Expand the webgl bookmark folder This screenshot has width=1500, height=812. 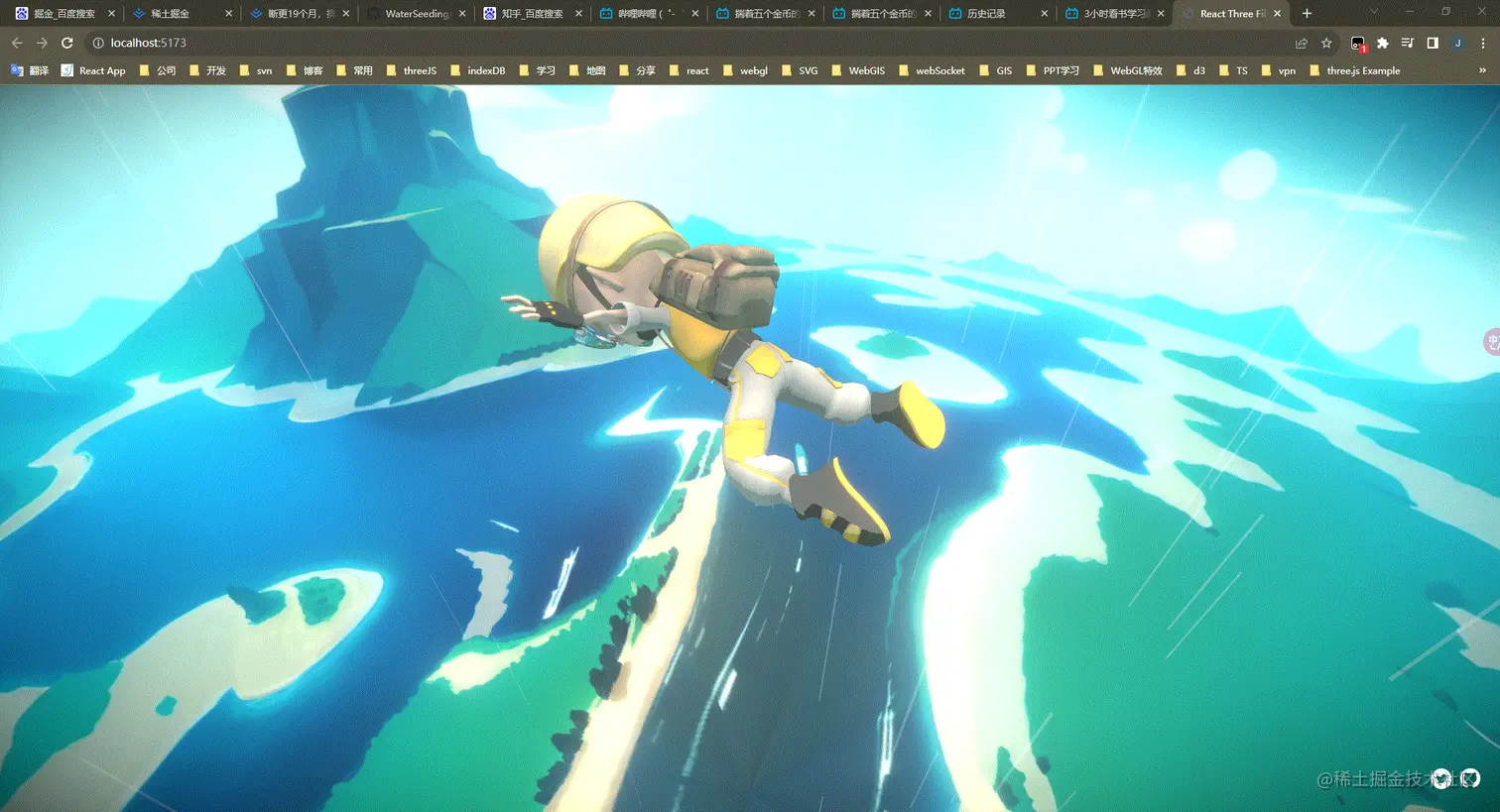745,70
